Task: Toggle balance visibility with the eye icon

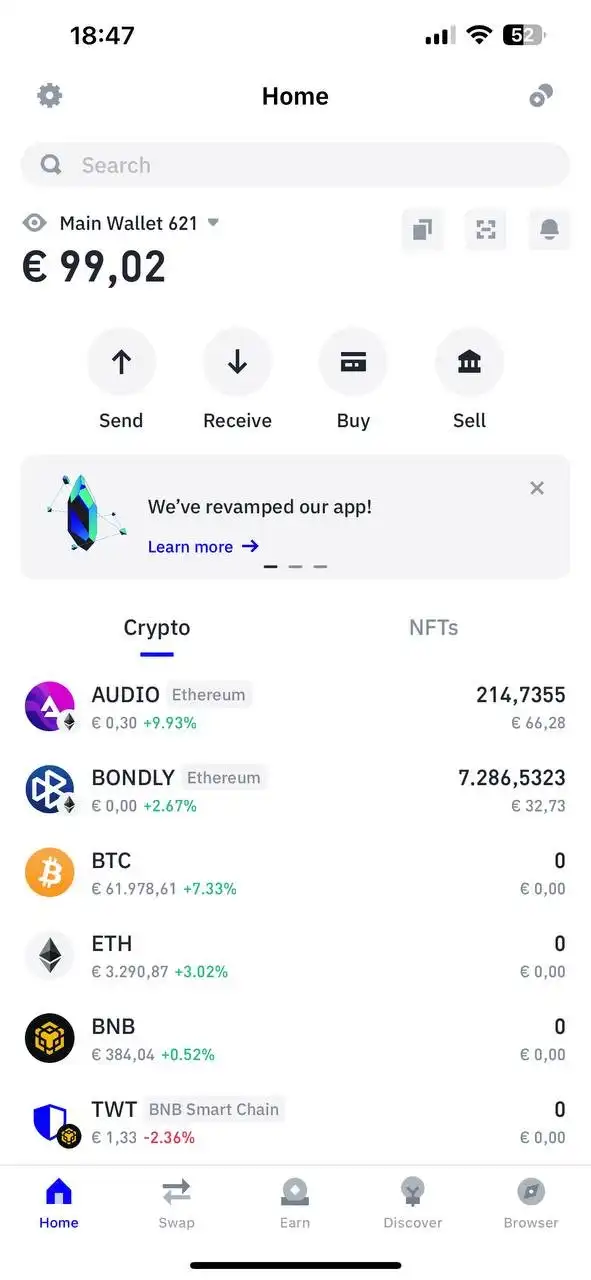Action: click(x=35, y=223)
